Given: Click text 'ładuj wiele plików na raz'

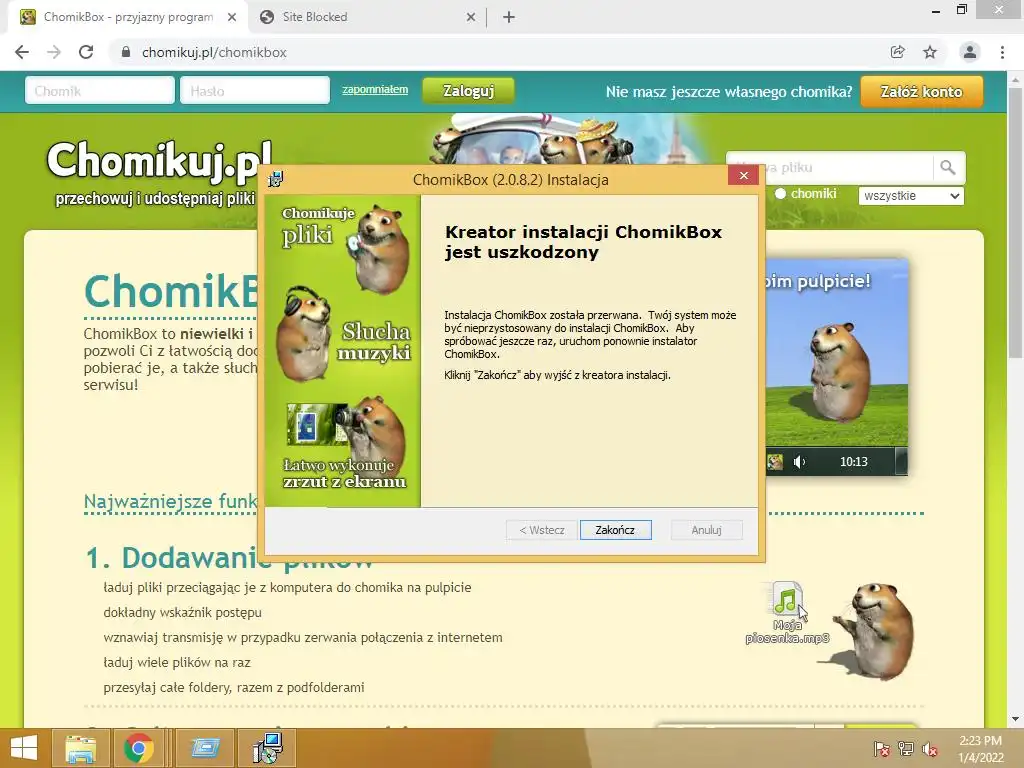Looking at the screenshot, I should [x=177, y=662].
